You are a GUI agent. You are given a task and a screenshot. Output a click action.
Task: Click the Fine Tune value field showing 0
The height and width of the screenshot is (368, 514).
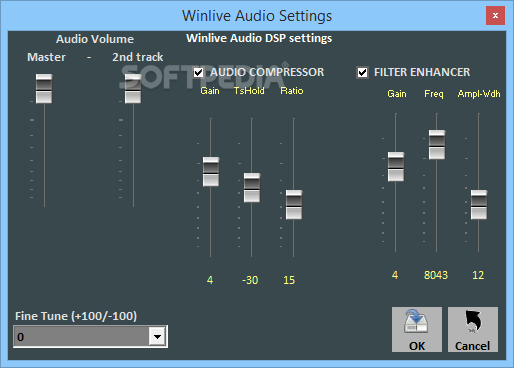click(x=82, y=337)
